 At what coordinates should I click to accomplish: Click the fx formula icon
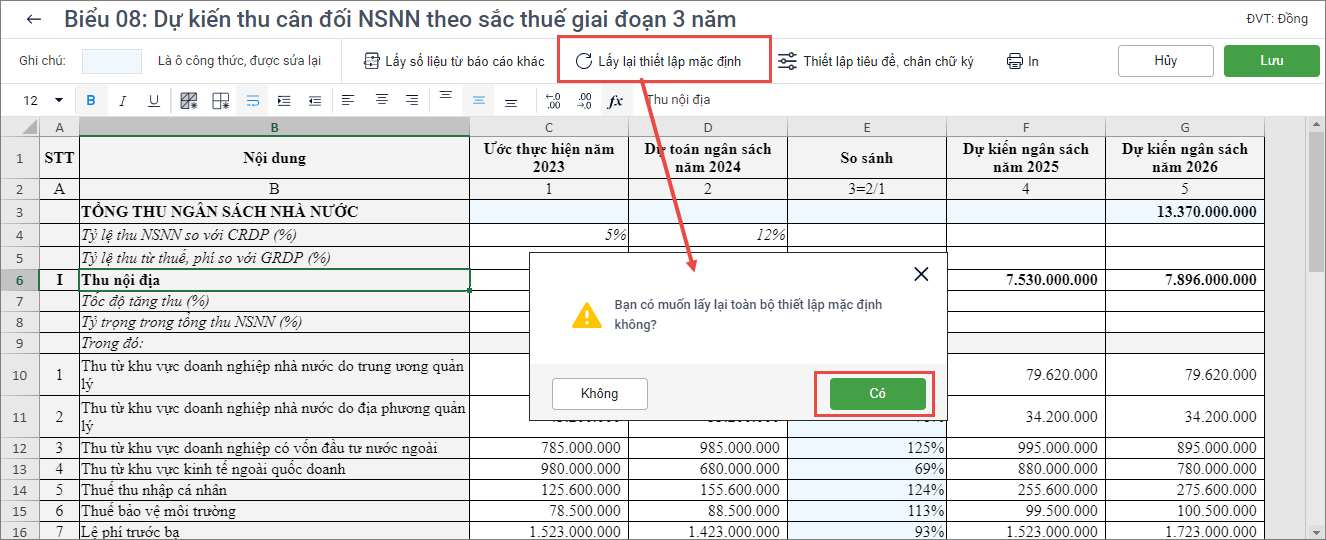(616, 100)
